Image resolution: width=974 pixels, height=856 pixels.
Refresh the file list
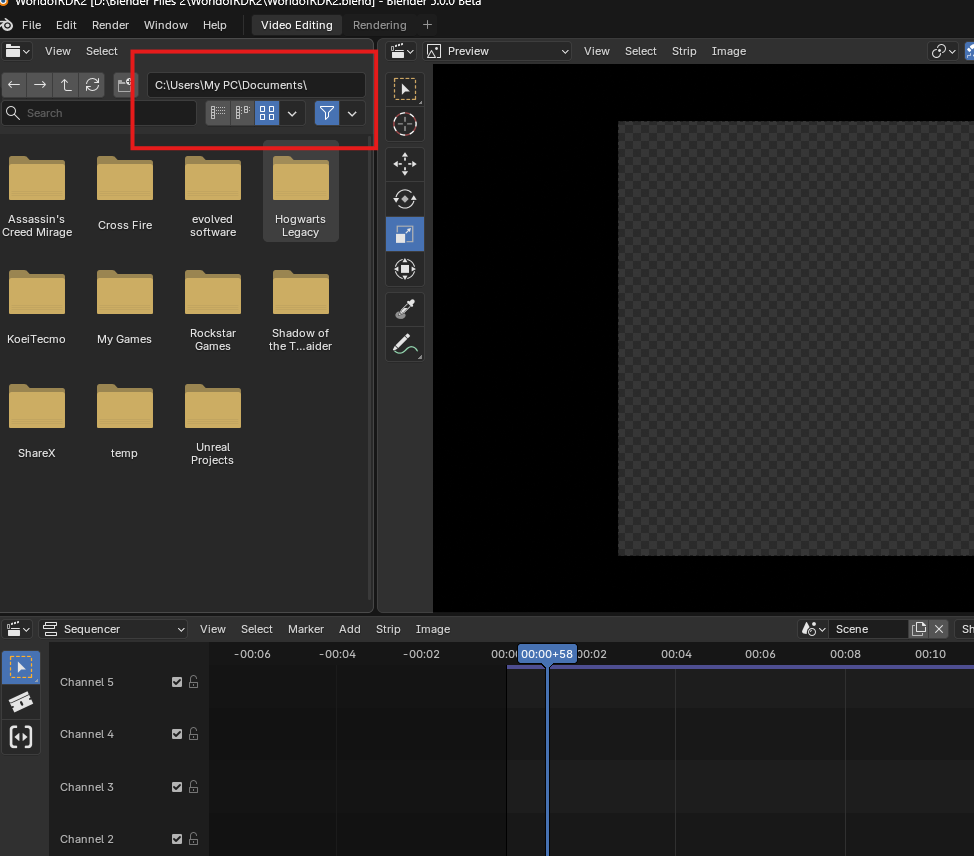[92, 85]
